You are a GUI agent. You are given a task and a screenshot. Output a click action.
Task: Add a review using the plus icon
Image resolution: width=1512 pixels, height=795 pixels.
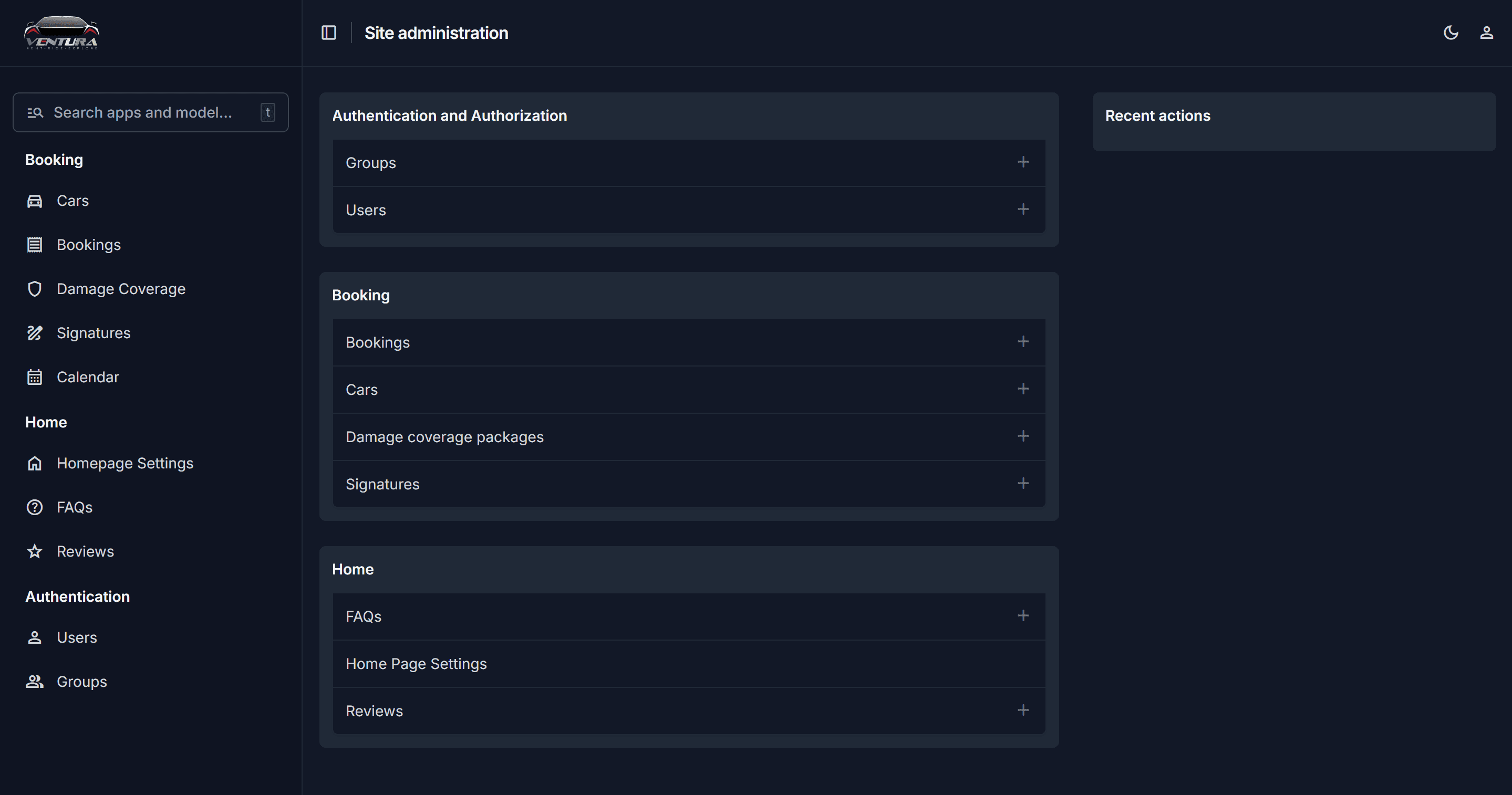coord(1023,710)
